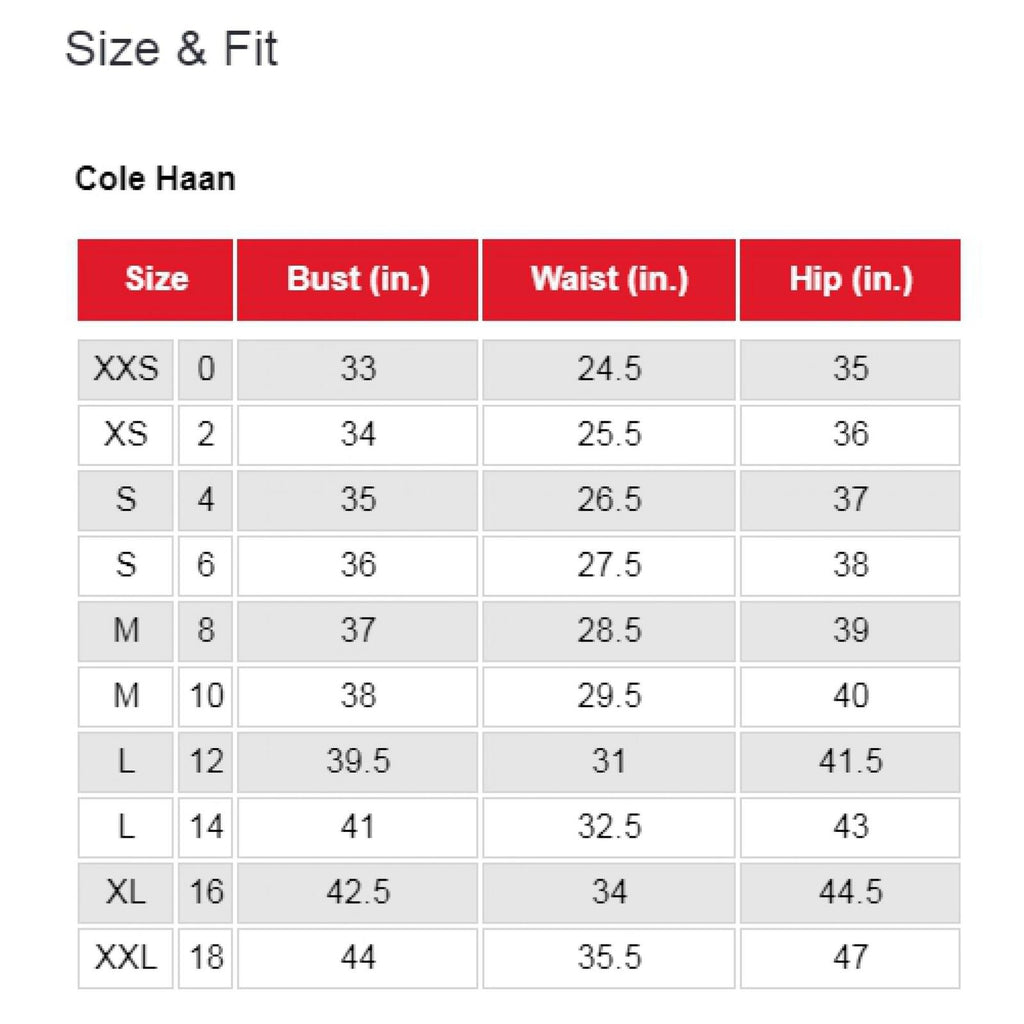Select the XS size cell
This screenshot has height=1024, width=1024.
(126, 435)
